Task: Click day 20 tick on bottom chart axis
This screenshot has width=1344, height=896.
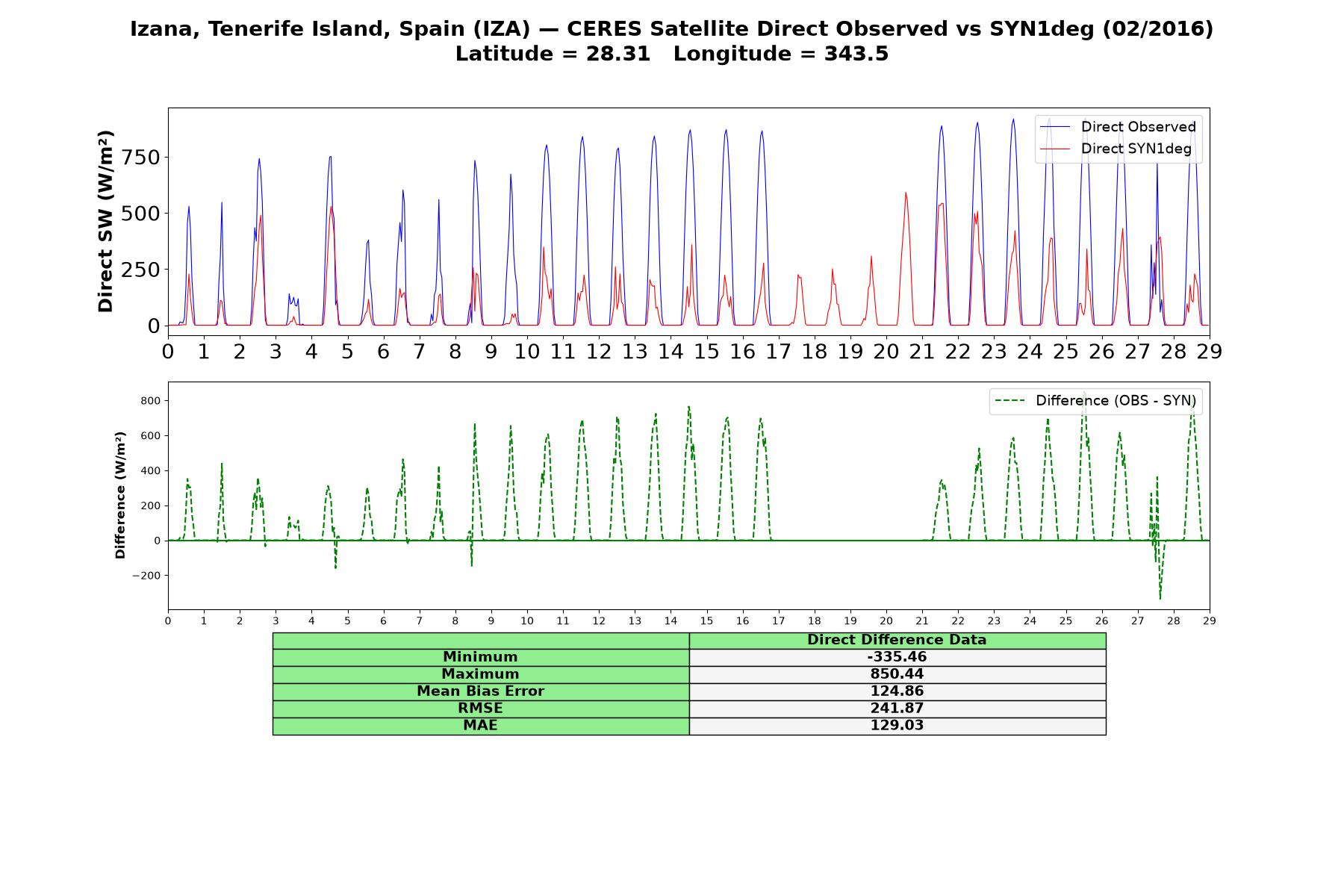Action: (x=886, y=620)
